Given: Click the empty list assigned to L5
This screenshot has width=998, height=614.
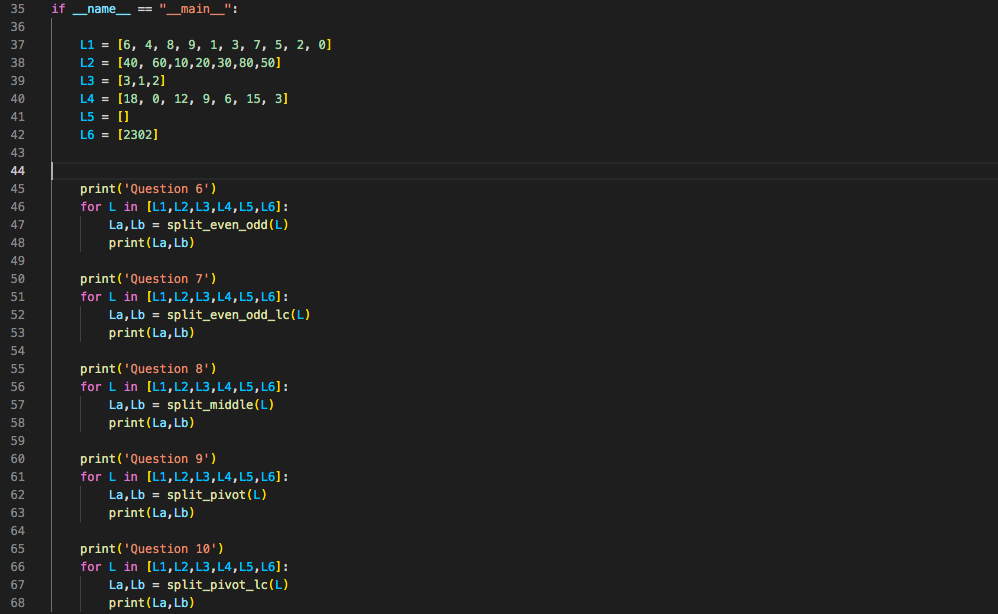Looking at the screenshot, I should pyautogui.click(x=122, y=116).
